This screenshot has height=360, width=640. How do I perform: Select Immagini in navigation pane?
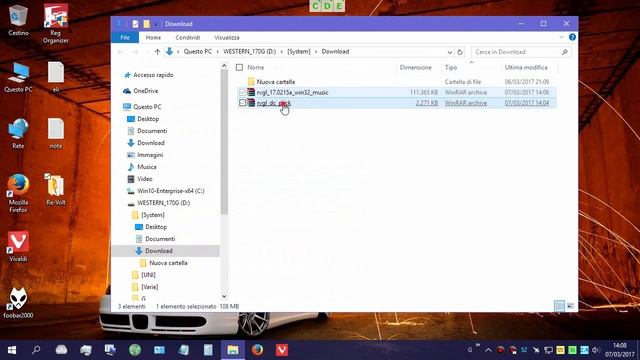coord(150,155)
